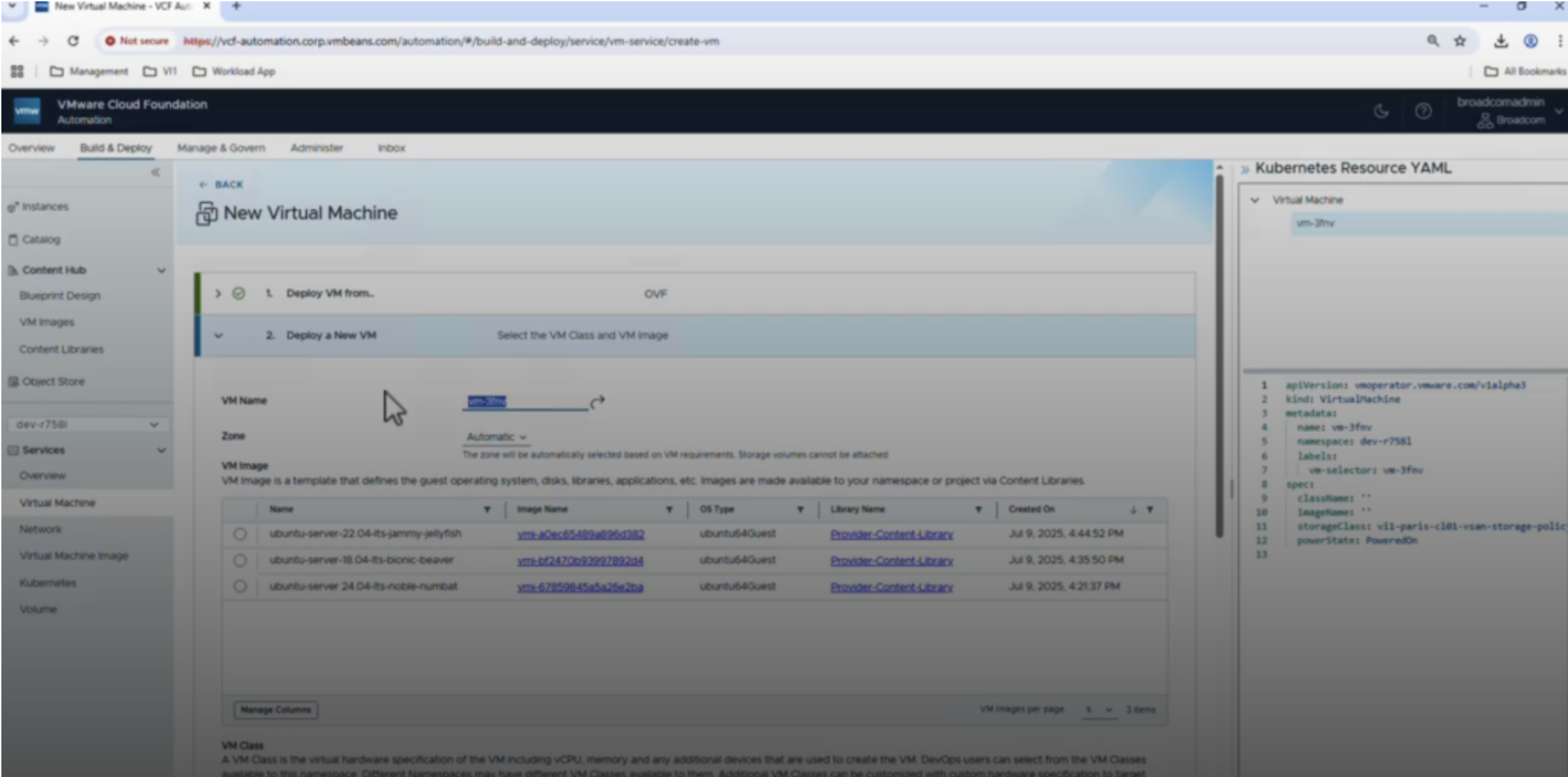Viewport: 1568px width, 777px height.
Task: Open image link vmi-bf2470b93997892d4
Action: (x=581, y=561)
